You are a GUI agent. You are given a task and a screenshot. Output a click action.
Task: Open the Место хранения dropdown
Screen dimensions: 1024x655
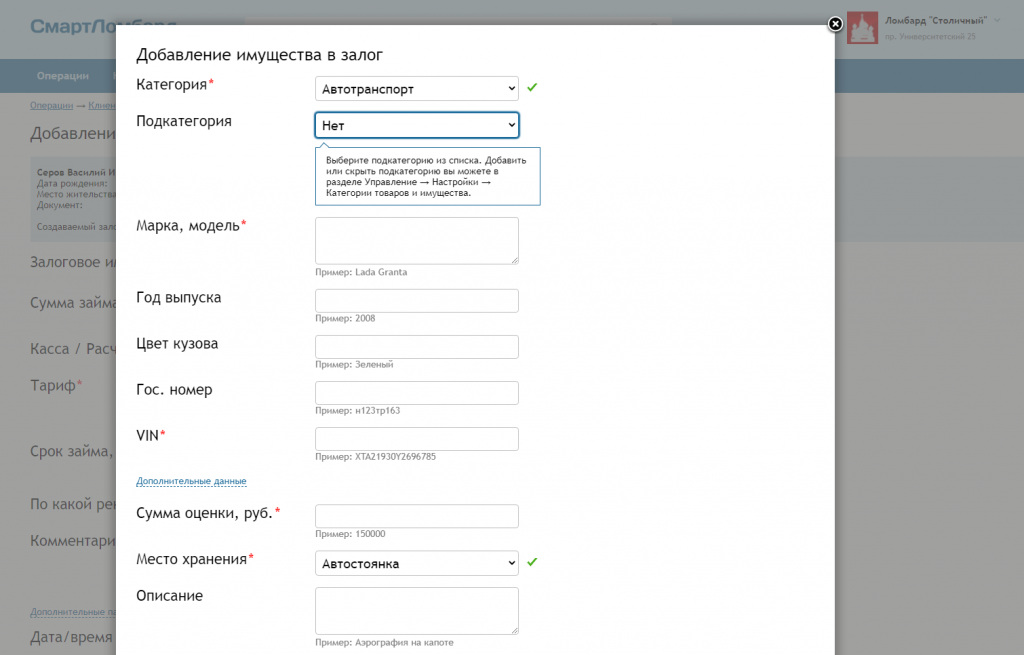(416, 563)
